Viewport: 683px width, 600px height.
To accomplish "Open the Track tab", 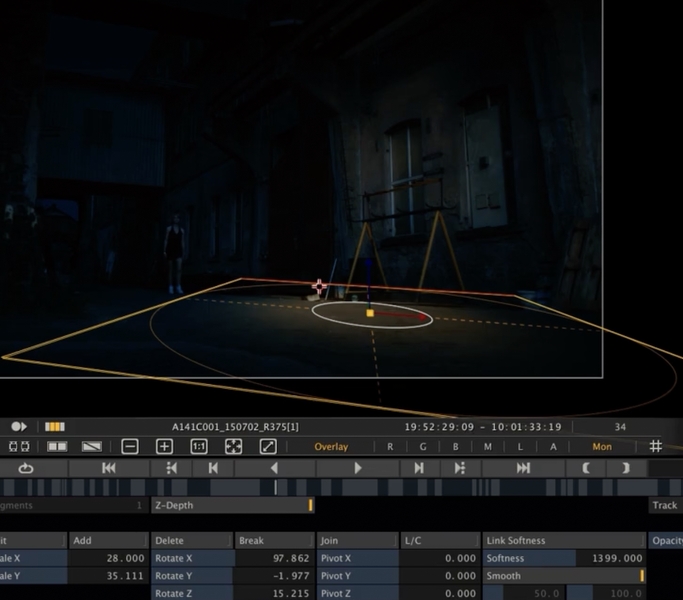I will tap(665, 506).
